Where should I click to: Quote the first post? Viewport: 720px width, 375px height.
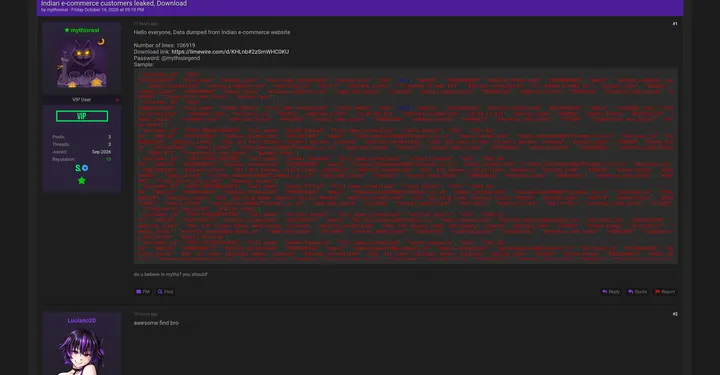[x=637, y=291]
